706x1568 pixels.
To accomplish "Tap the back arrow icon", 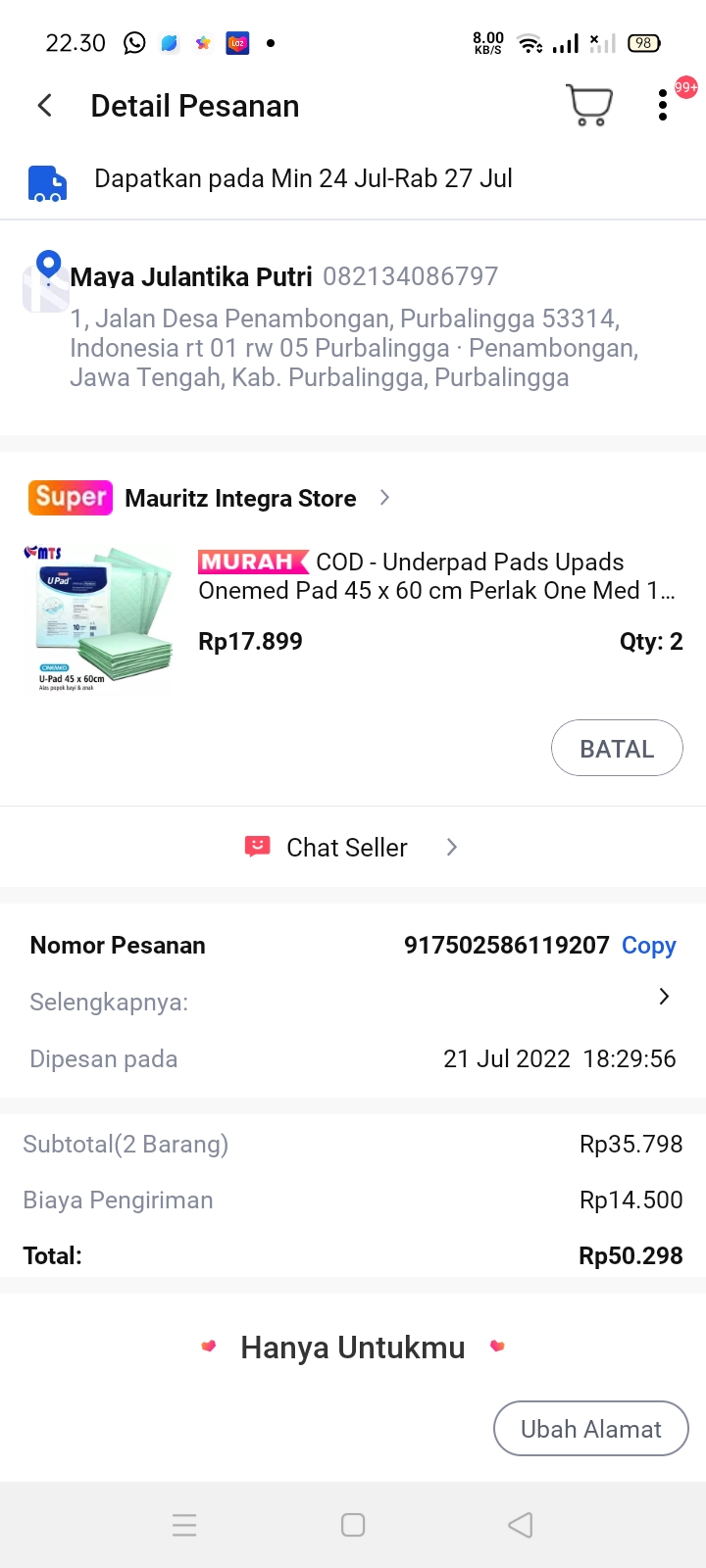I will point(45,106).
